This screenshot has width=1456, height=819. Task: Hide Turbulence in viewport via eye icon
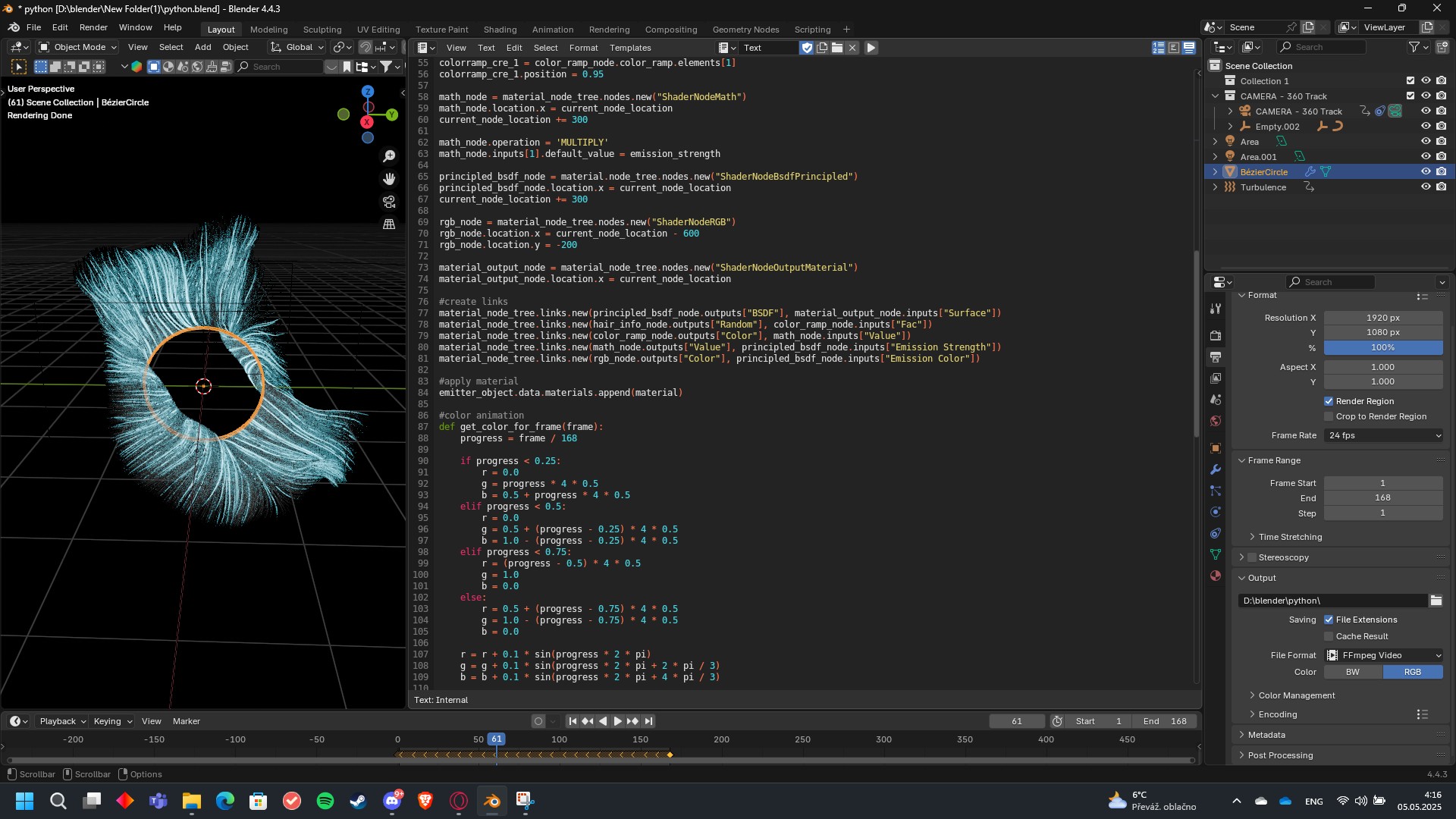tap(1426, 187)
